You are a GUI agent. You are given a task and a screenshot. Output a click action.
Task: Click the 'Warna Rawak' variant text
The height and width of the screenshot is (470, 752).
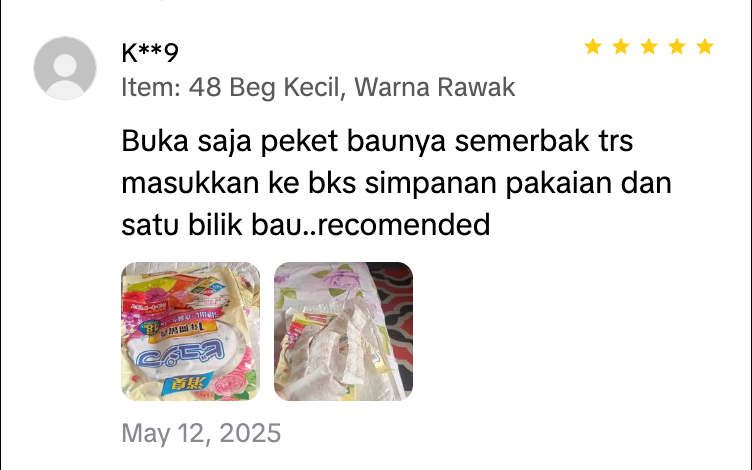point(435,87)
